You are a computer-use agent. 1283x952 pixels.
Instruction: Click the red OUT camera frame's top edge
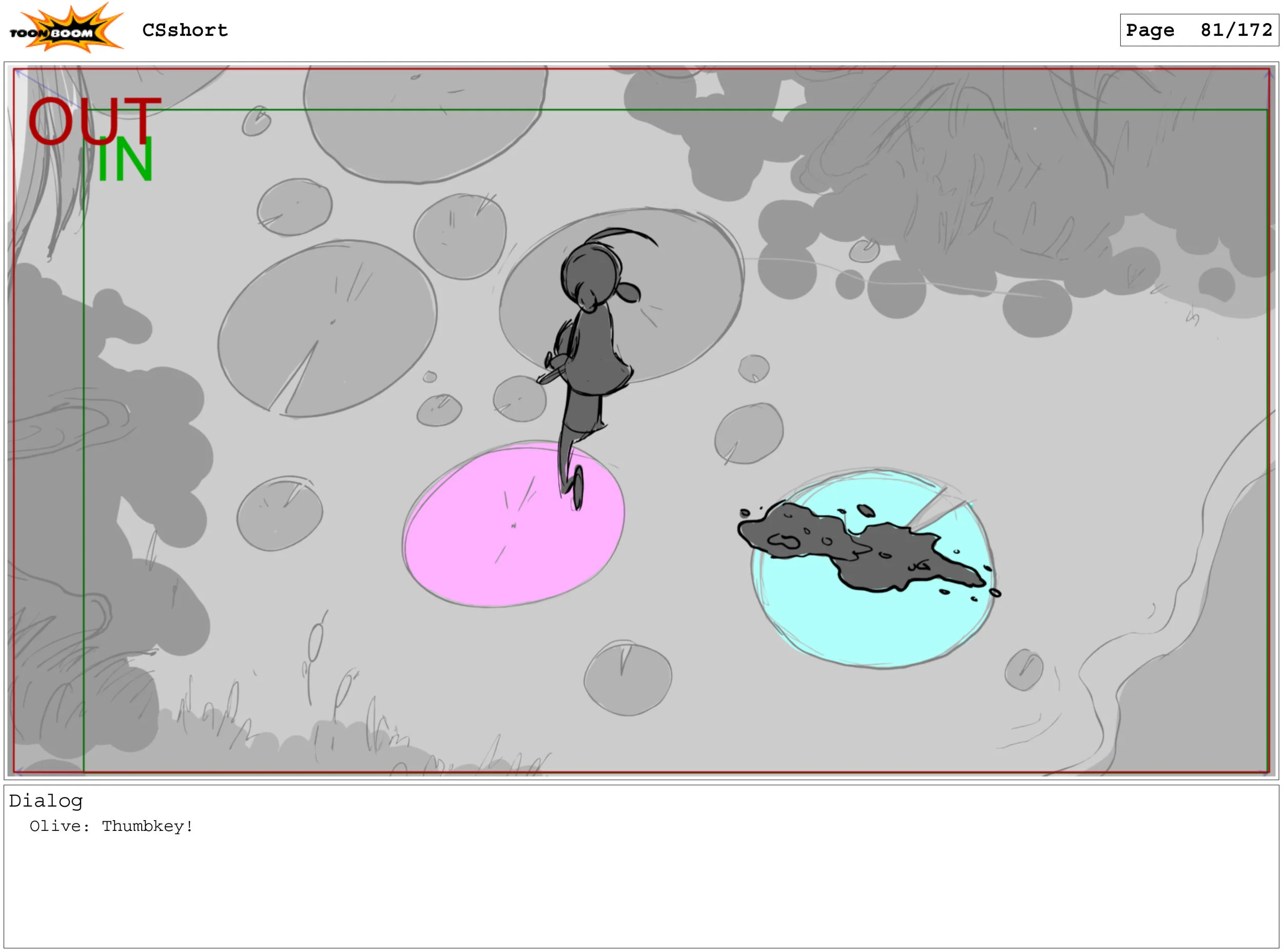click(634, 69)
